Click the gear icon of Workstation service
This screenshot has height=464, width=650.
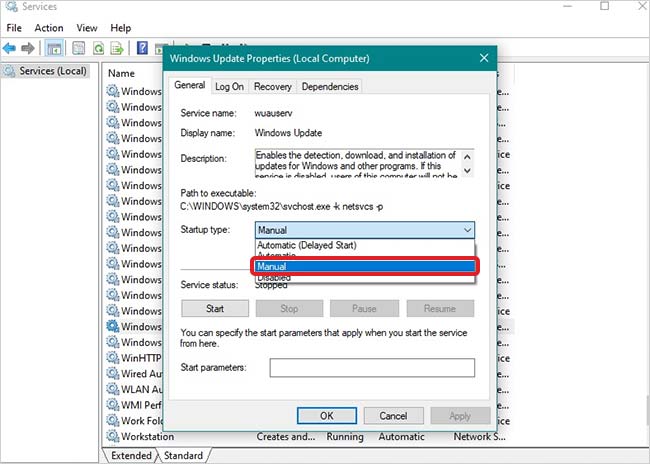113,436
